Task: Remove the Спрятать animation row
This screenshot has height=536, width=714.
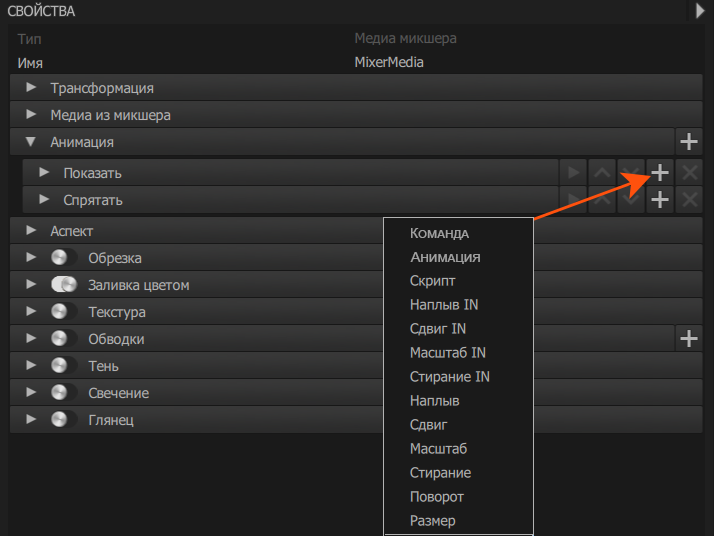Action: [688, 199]
